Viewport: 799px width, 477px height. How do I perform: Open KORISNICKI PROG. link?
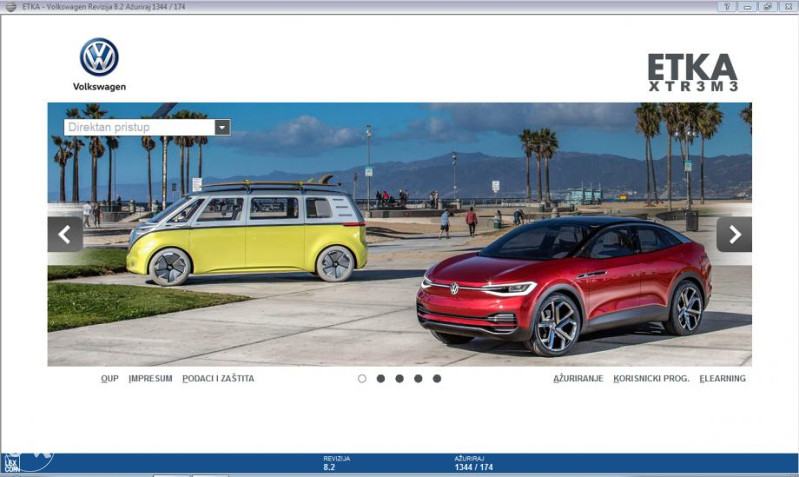[x=651, y=379]
